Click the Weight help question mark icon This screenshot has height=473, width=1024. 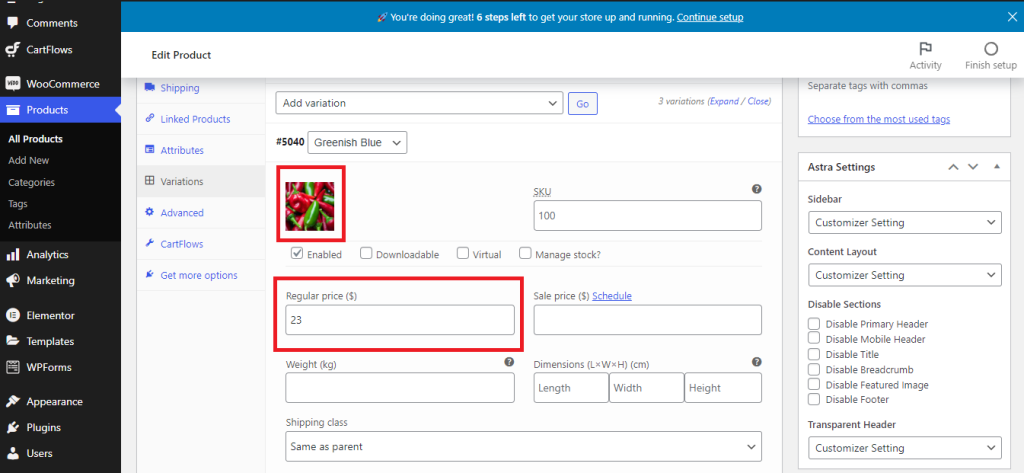coord(509,362)
